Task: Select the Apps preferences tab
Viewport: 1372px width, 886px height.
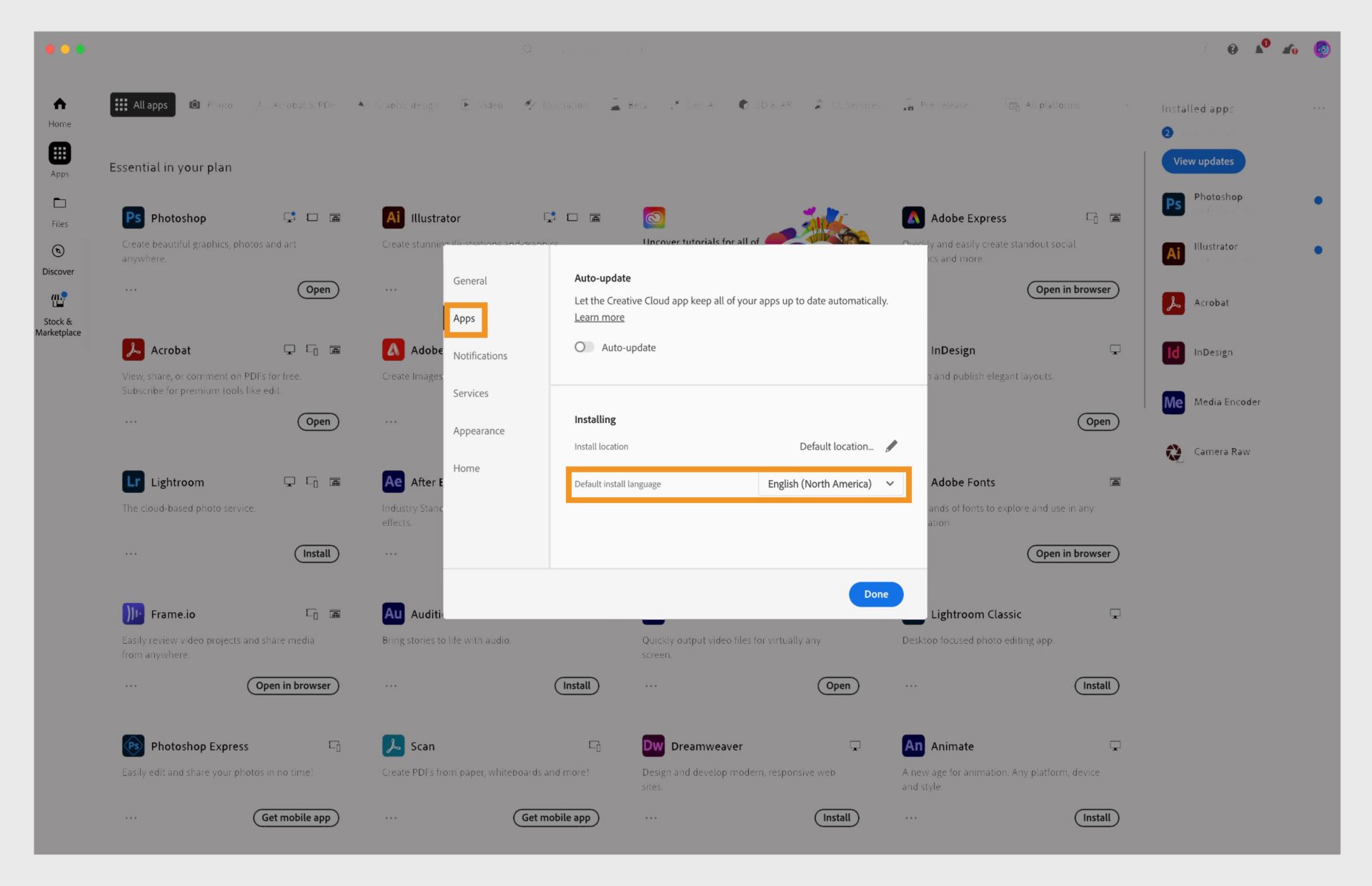Action: coord(464,319)
